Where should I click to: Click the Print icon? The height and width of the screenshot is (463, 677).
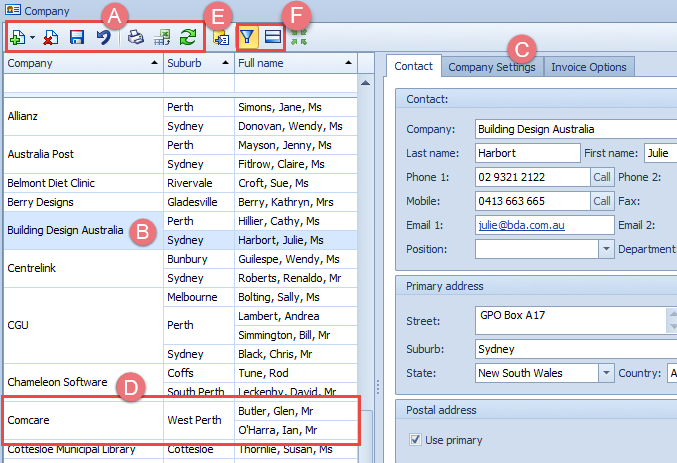[136, 38]
